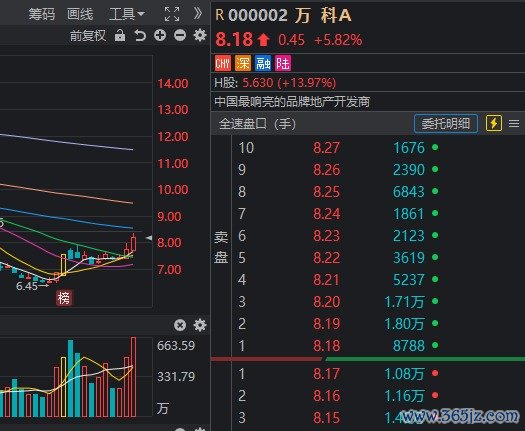
Task: Click the CNY currency badge
Action: (x=223, y=63)
